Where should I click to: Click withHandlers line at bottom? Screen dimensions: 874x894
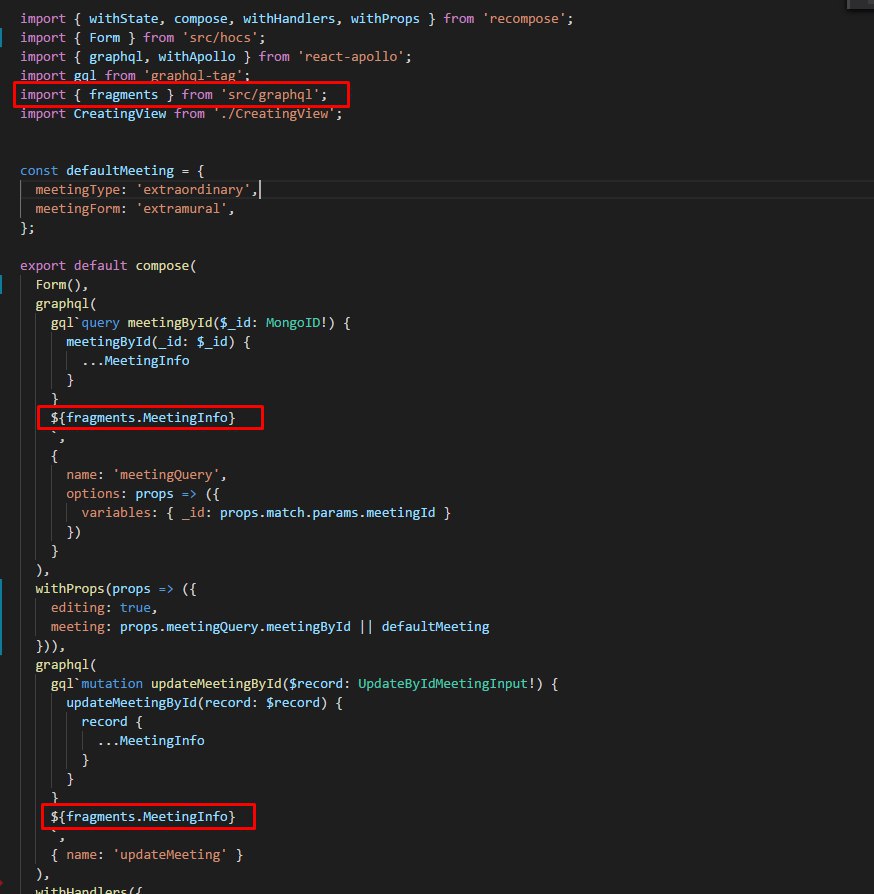88,889
